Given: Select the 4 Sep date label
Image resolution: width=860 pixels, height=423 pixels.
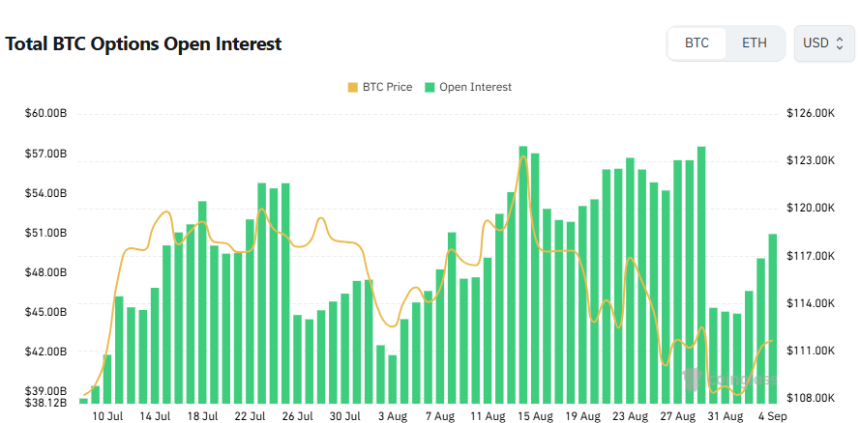Looking at the screenshot, I should (772, 415).
